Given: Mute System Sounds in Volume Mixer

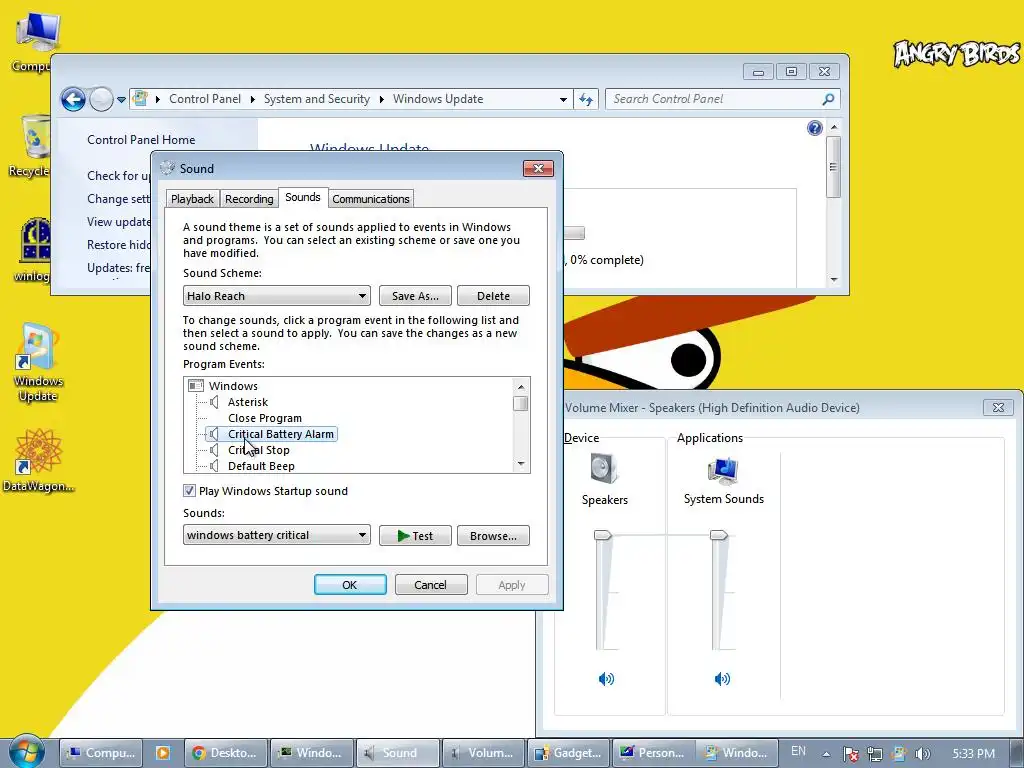Looking at the screenshot, I should (722, 679).
